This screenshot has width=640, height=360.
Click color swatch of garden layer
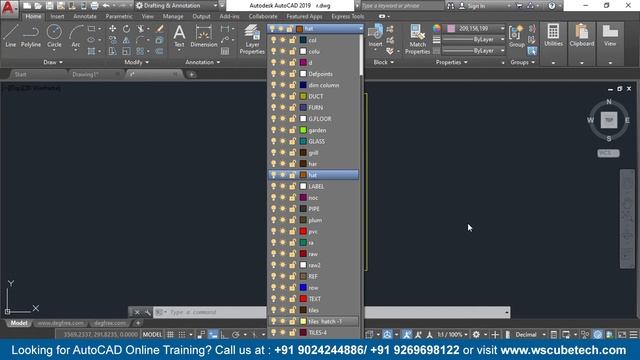coord(303,130)
